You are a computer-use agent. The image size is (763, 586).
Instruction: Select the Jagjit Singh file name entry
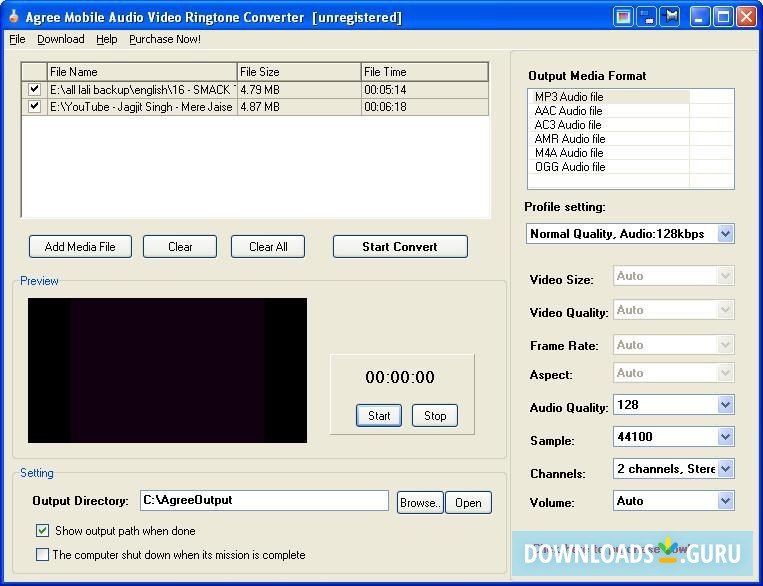point(142,107)
